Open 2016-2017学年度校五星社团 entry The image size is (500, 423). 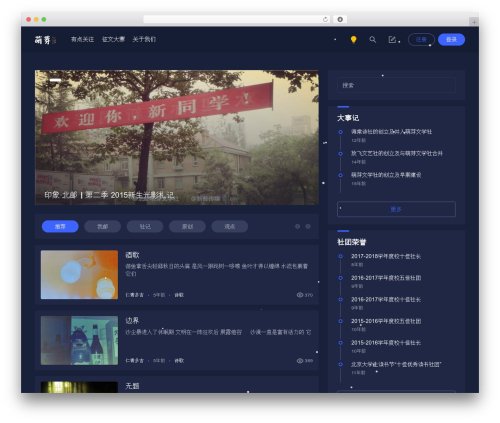pos(386,278)
